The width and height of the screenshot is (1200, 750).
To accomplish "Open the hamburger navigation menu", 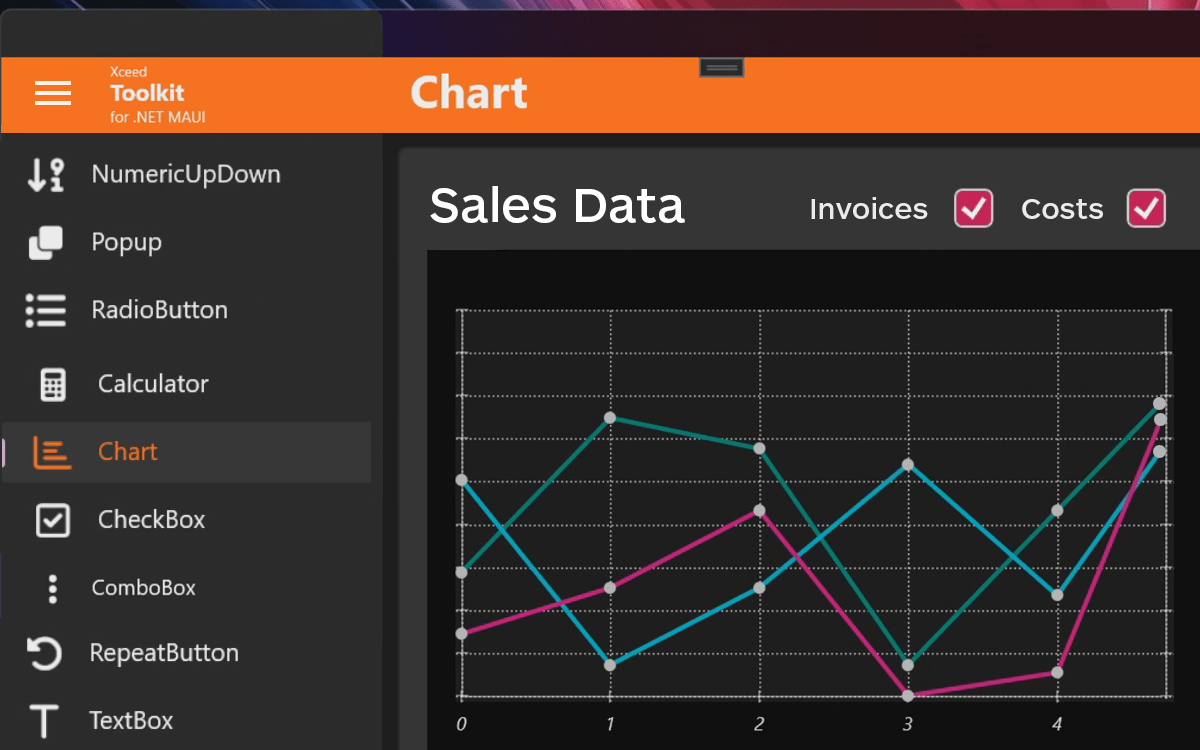I will point(53,94).
